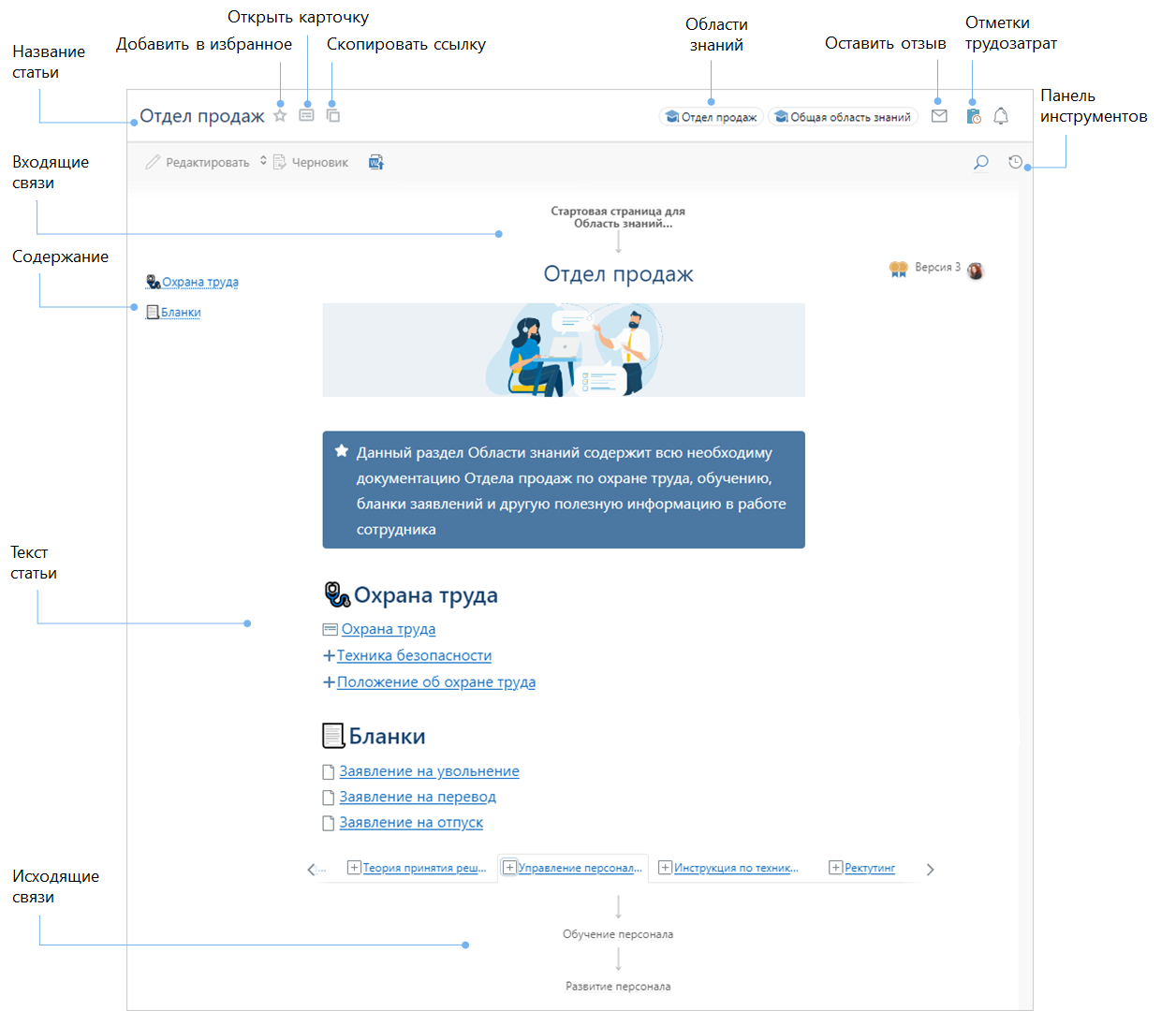Viewport: 1176px width, 1011px height.
Task: Click the Редактировать button
Action: click(x=198, y=163)
